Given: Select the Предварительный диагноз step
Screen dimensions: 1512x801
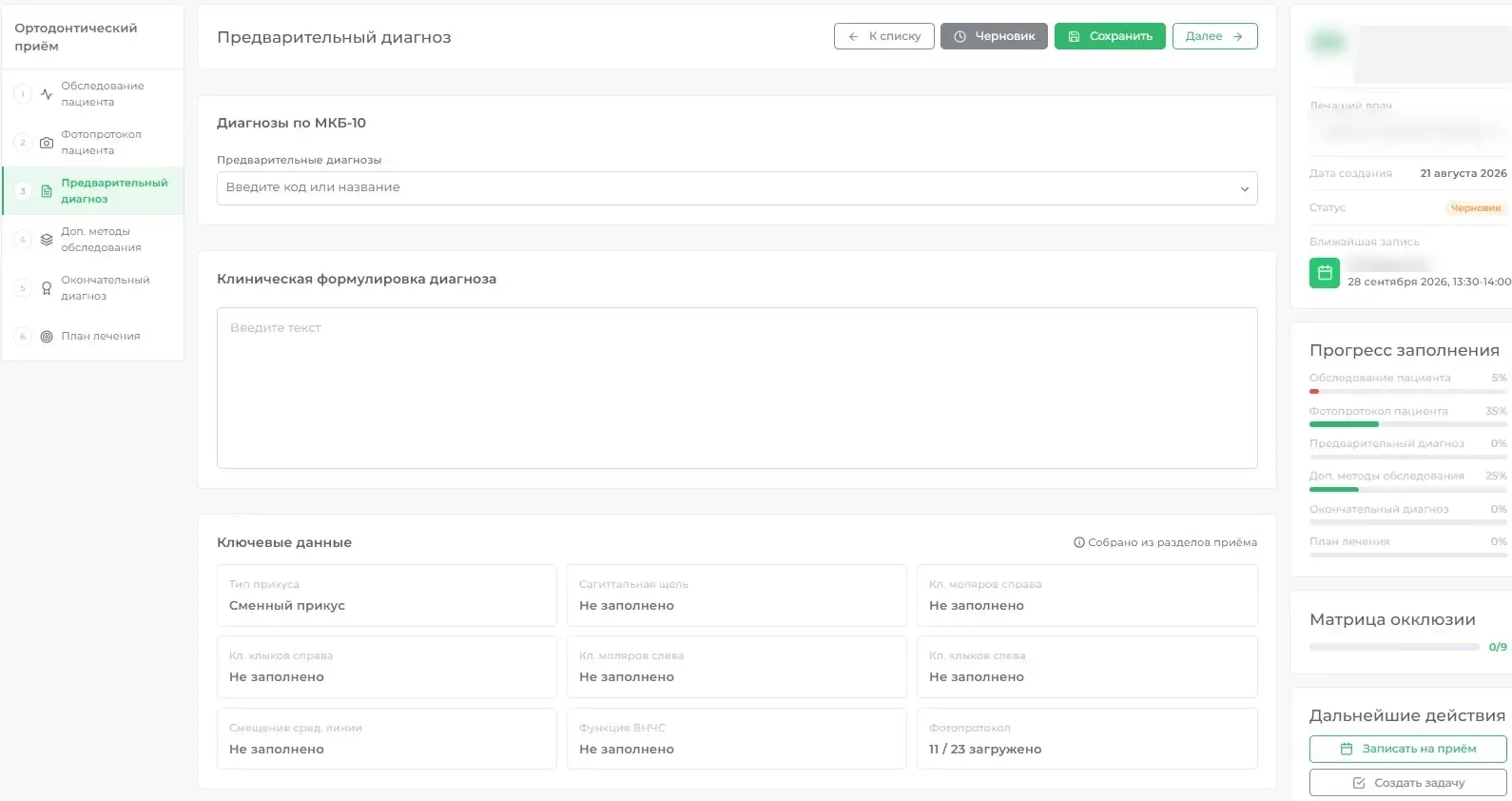Looking at the screenshot, I should [93, 191].
